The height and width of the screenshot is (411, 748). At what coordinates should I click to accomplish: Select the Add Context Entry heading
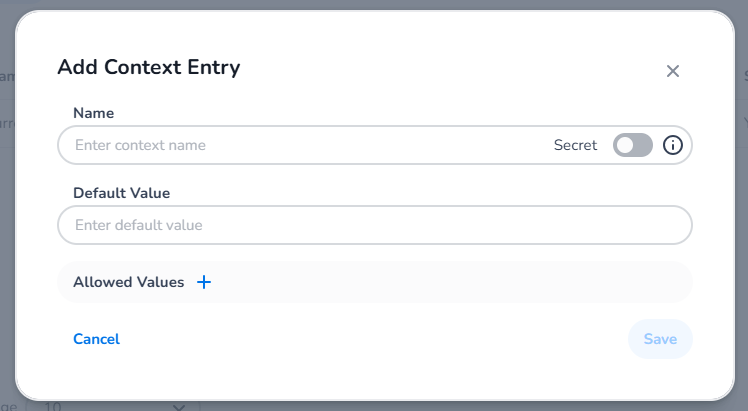[x=149, y=67]
